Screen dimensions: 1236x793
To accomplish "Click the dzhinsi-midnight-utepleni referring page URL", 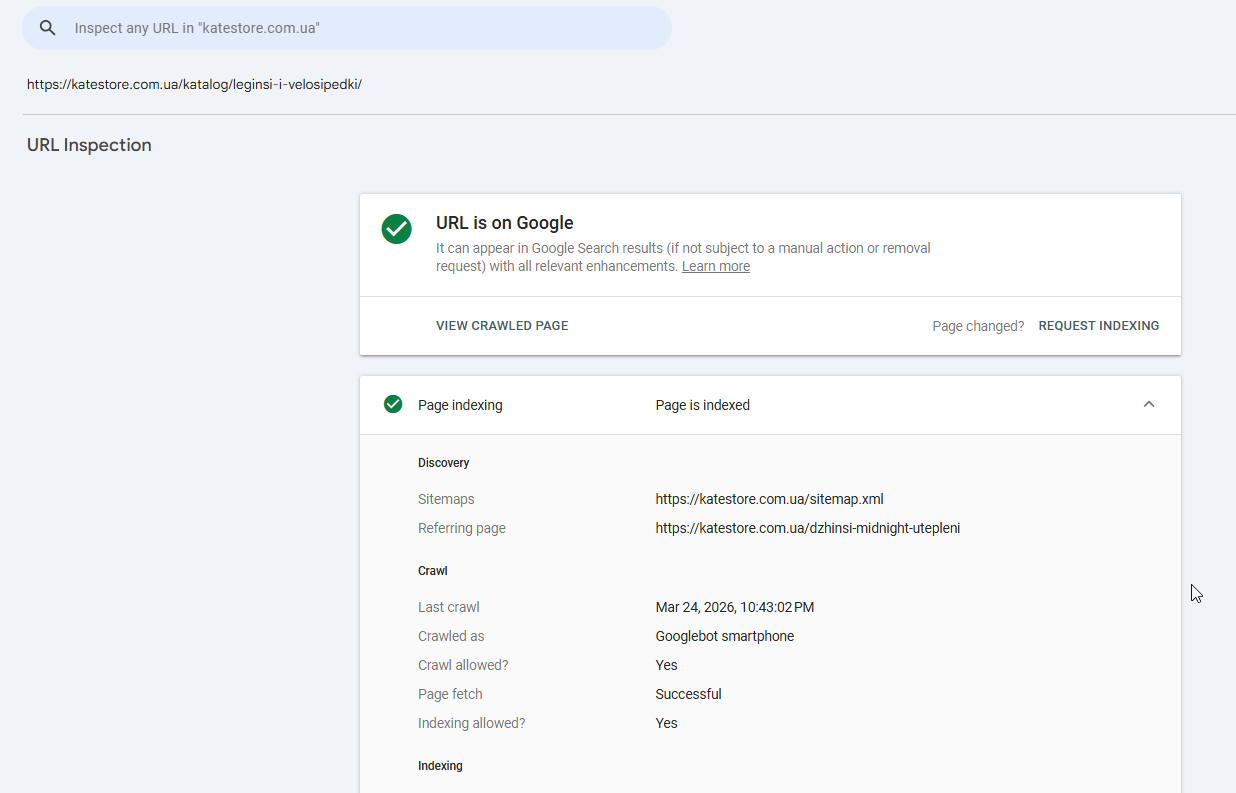I will tap(807, 528).
